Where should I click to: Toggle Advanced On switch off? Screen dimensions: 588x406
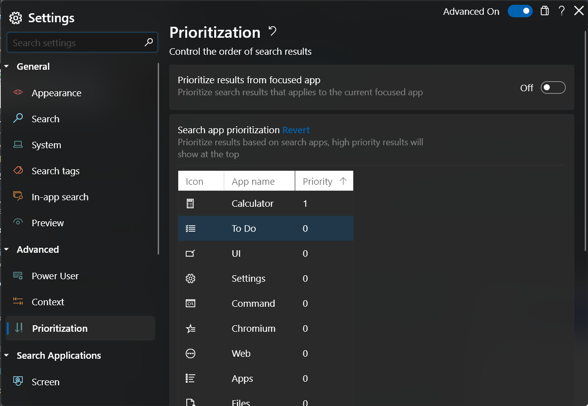point(520,11)
